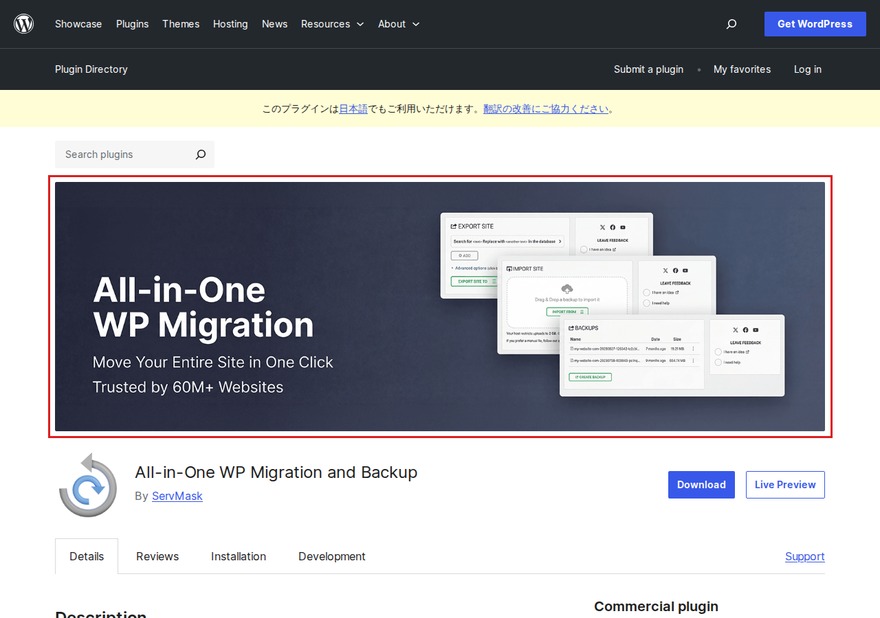Expand the About dropdown menu
Screen dimensions: 880x618
pyautogui.click(x=398, y=24)
